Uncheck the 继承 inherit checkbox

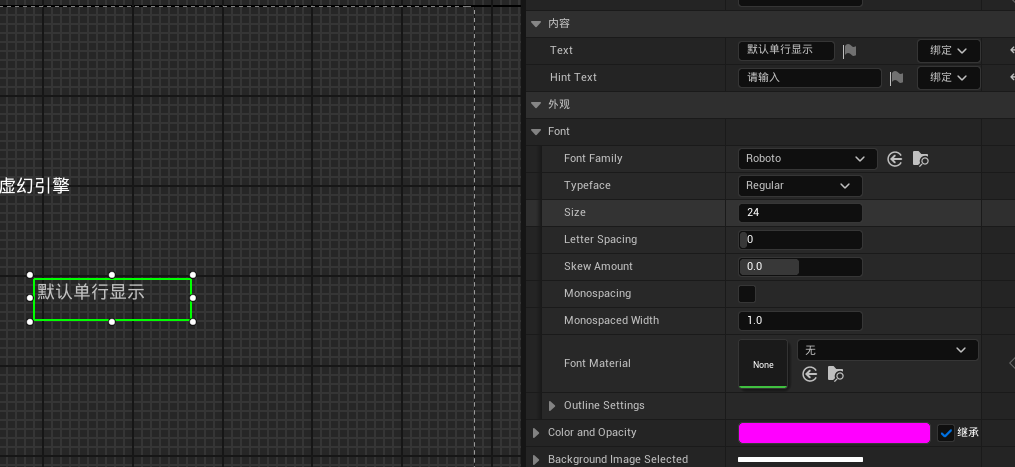click(946, 433)
